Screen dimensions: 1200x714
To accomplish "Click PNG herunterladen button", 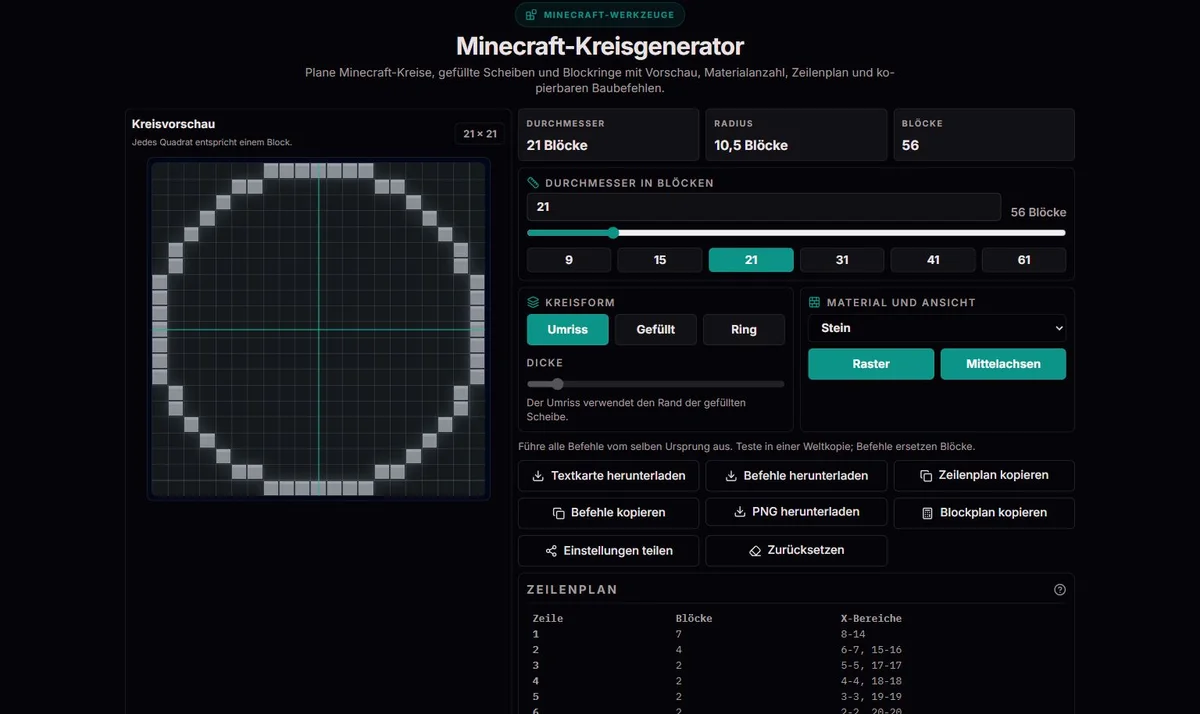I will (x=796, y=512).
